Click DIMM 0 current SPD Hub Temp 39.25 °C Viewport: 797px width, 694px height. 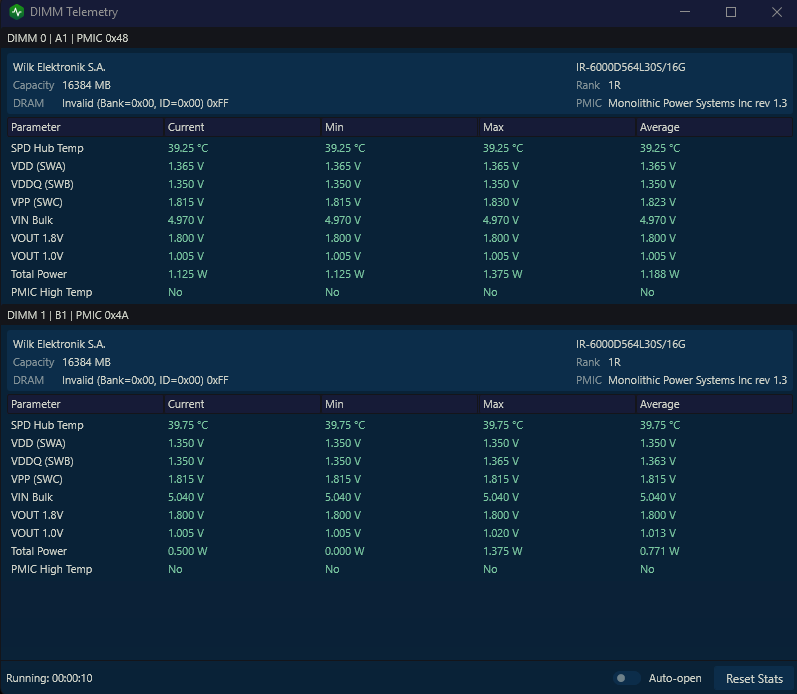[x=188, y=148]
